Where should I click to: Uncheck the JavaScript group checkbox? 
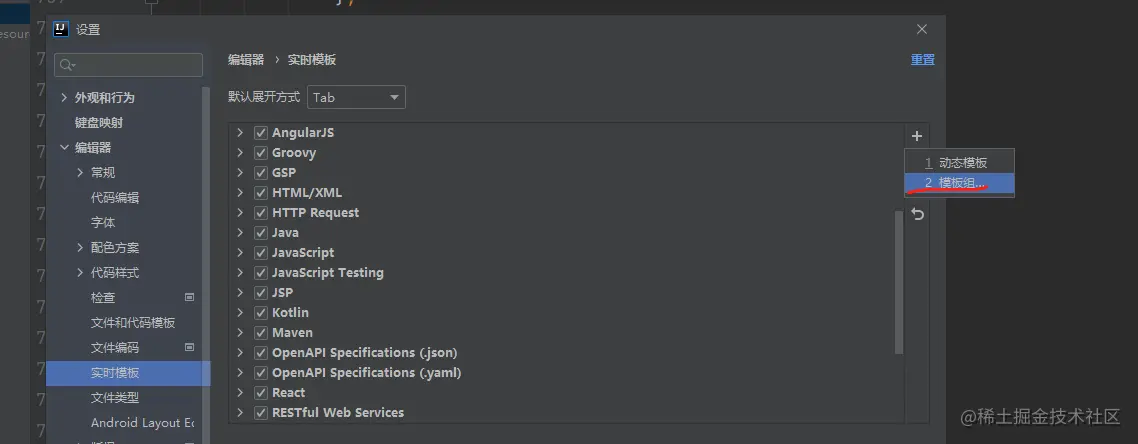coord(261,253)
